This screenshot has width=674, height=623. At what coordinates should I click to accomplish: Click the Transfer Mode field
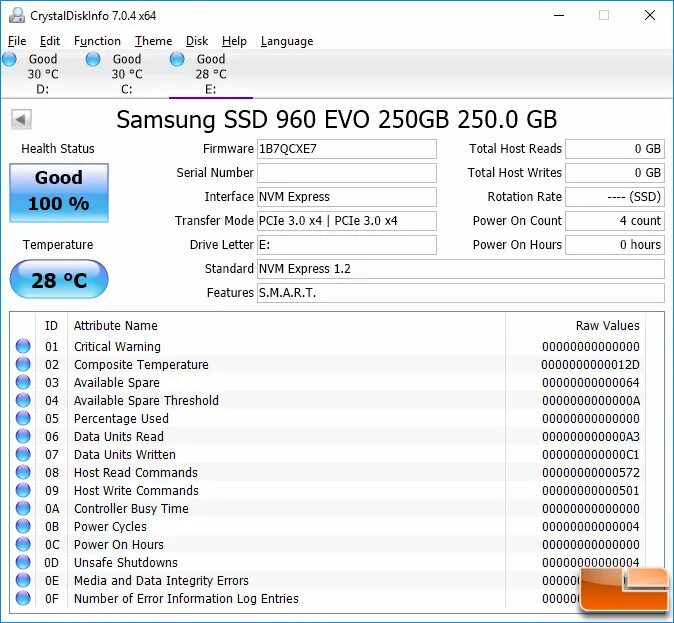[x=347, y=221]
